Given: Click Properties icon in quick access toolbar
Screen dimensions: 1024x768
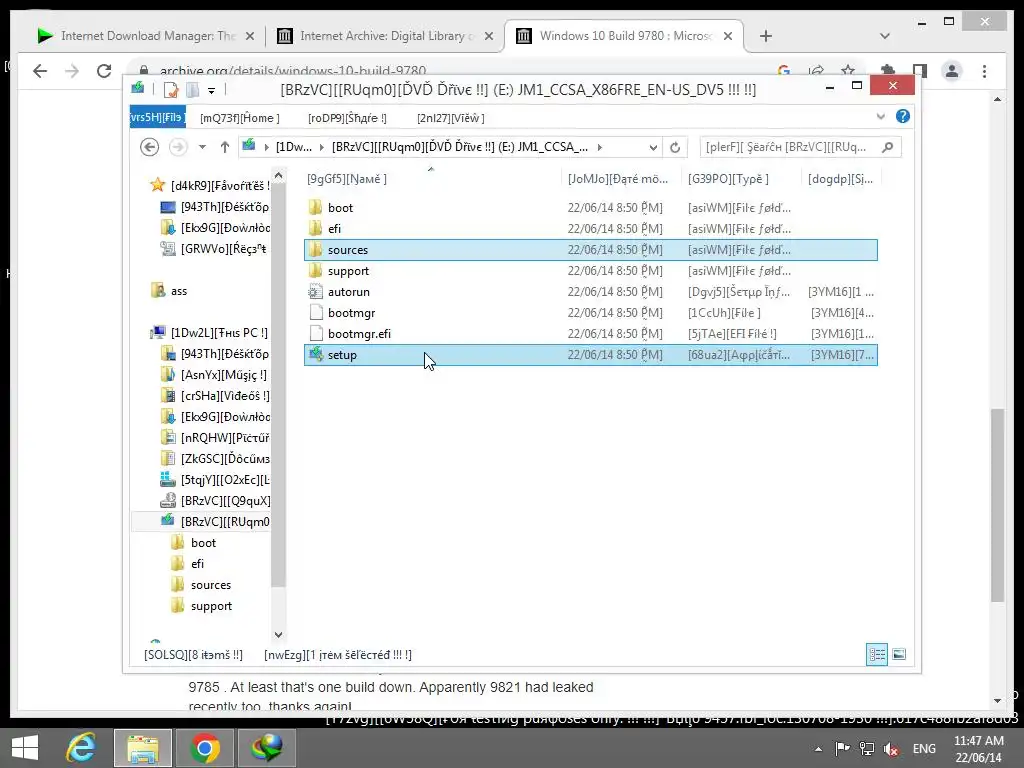Looking at the screenshot, I should point(171,90).
